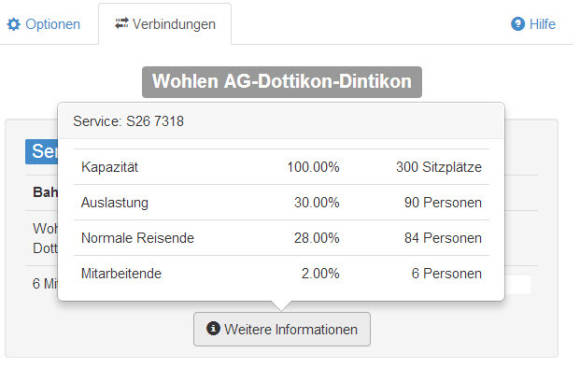Click the 2.00% value
Image resolution: width=580 pixels, height=367 pixels.
click(320, 273)
